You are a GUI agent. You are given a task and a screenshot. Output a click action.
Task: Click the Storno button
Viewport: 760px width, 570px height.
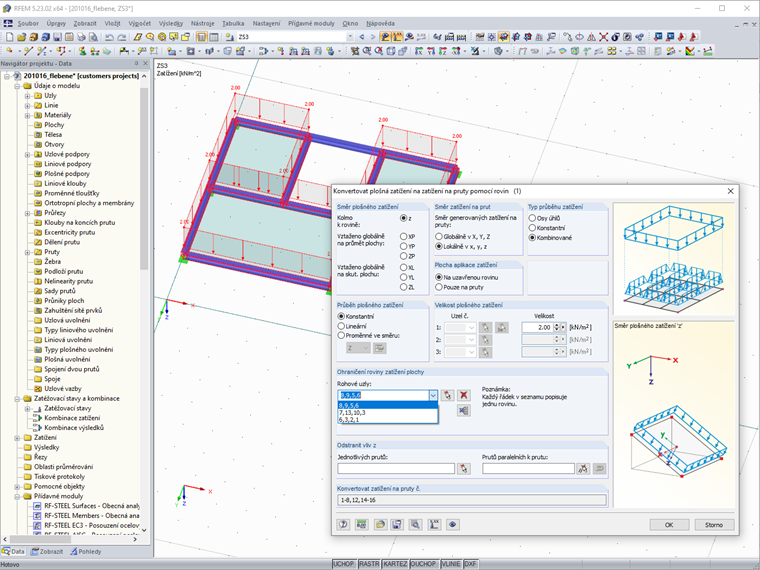pos(714,524)
